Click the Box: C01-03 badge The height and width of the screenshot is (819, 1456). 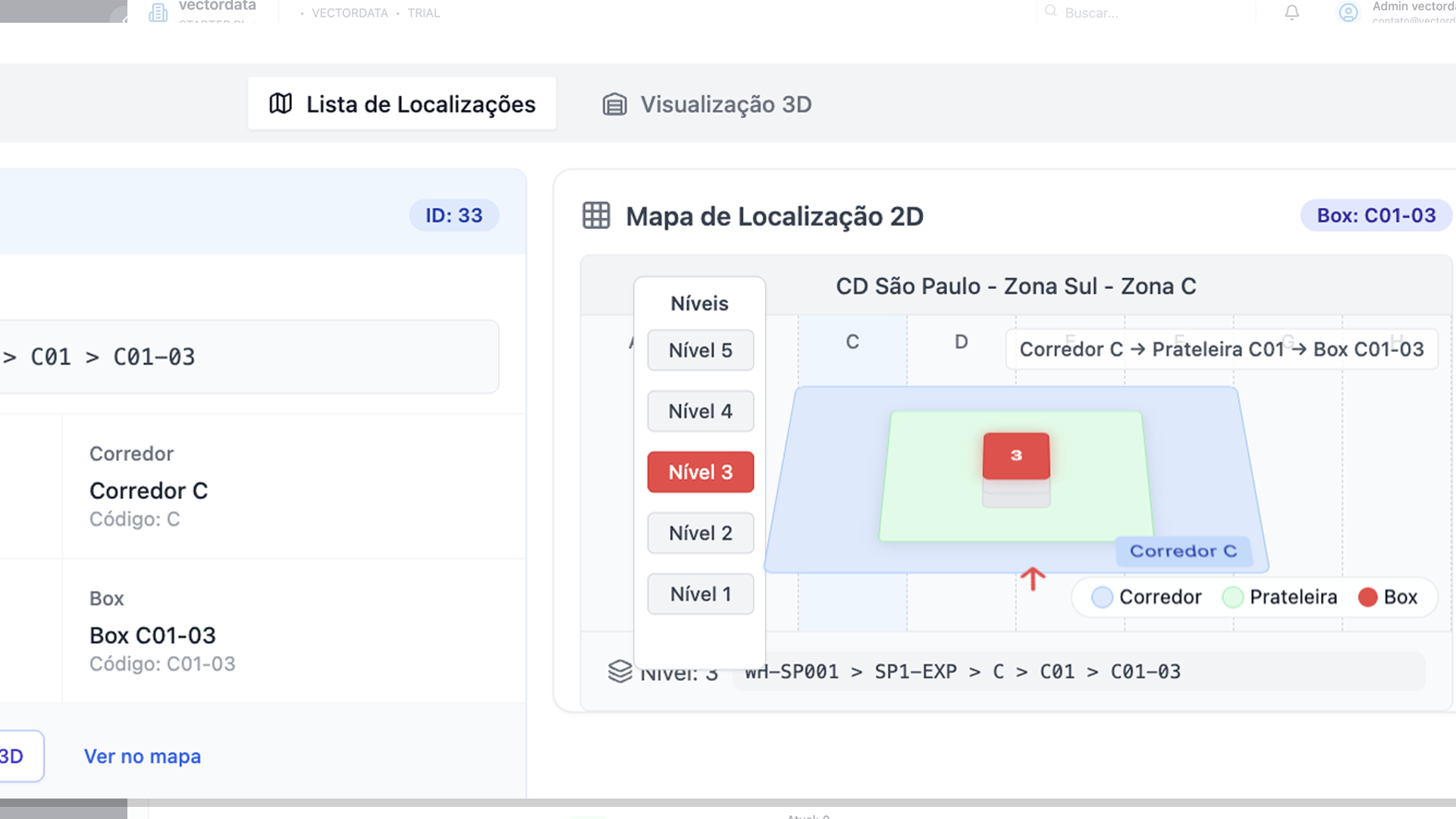pyautogui.click(x=1376, y=216)
